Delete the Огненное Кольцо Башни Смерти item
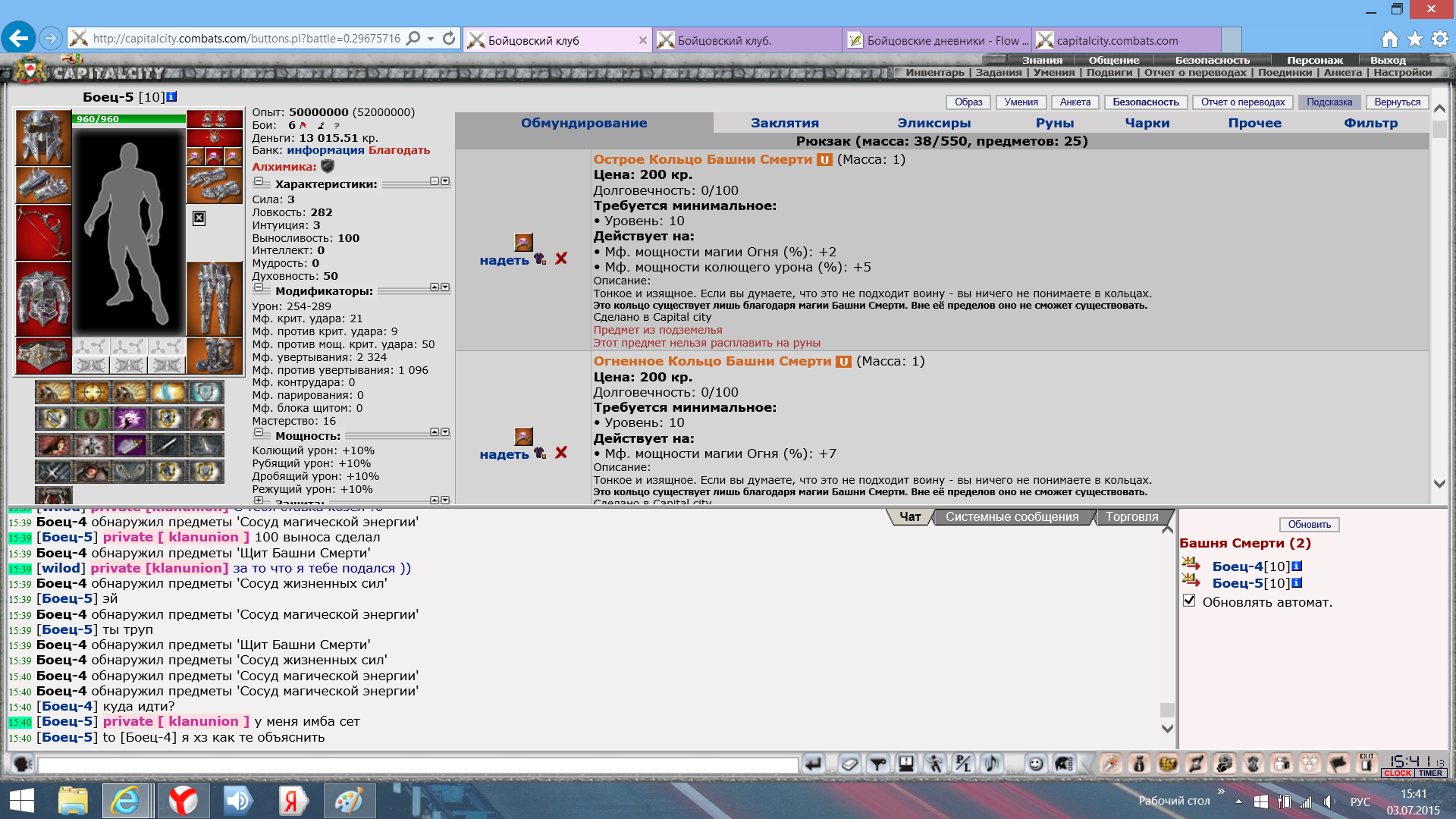The height and width of the screenshot is (819, 1456). tap(561, 453)
